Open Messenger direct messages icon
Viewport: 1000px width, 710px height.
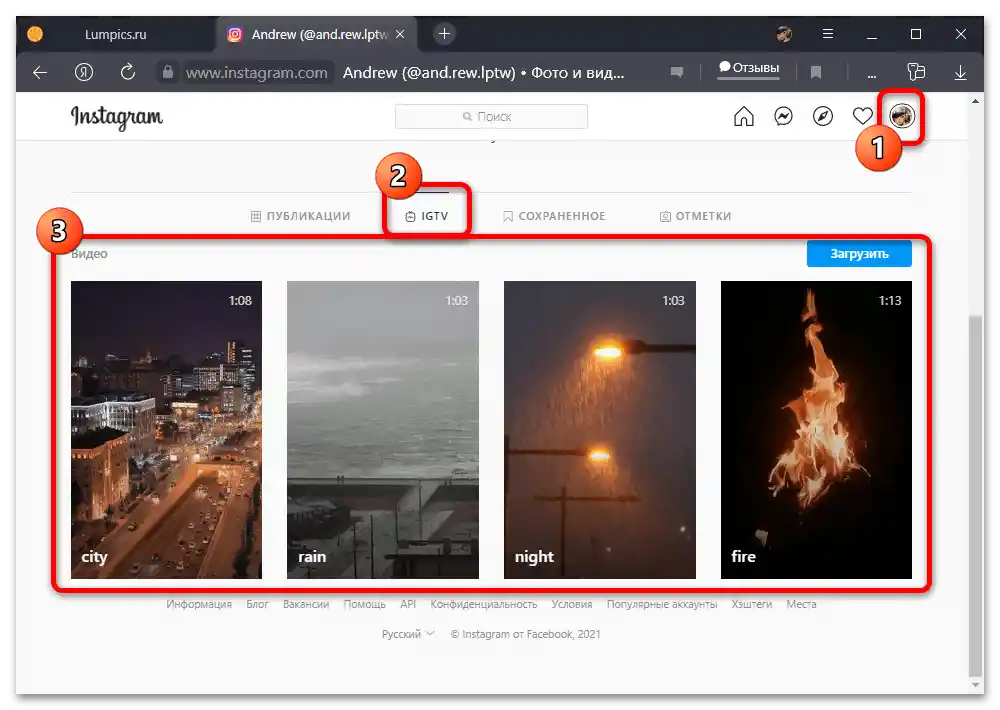click(x=783, y=116)
